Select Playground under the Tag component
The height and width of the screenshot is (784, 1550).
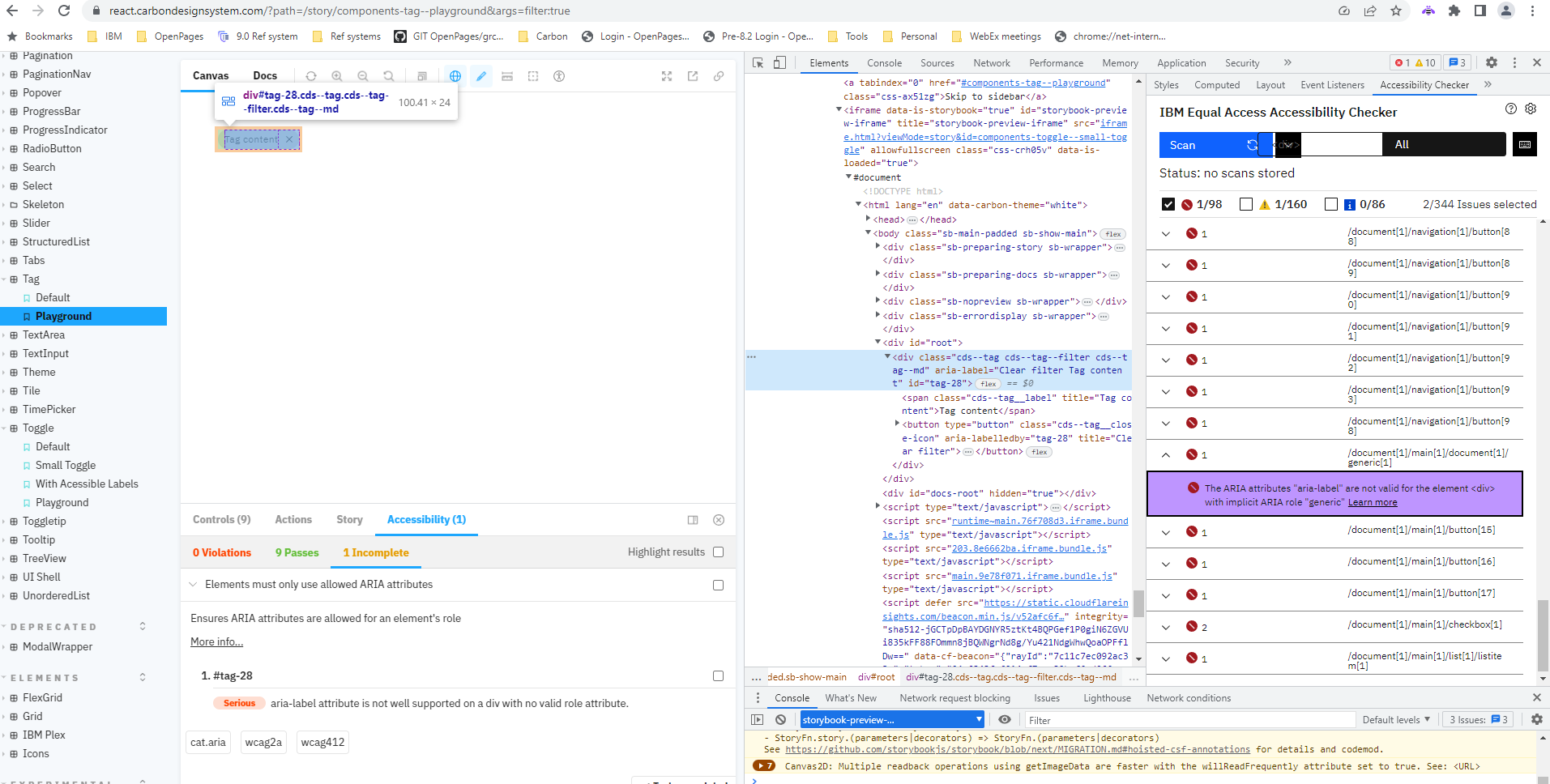point(62,316)
